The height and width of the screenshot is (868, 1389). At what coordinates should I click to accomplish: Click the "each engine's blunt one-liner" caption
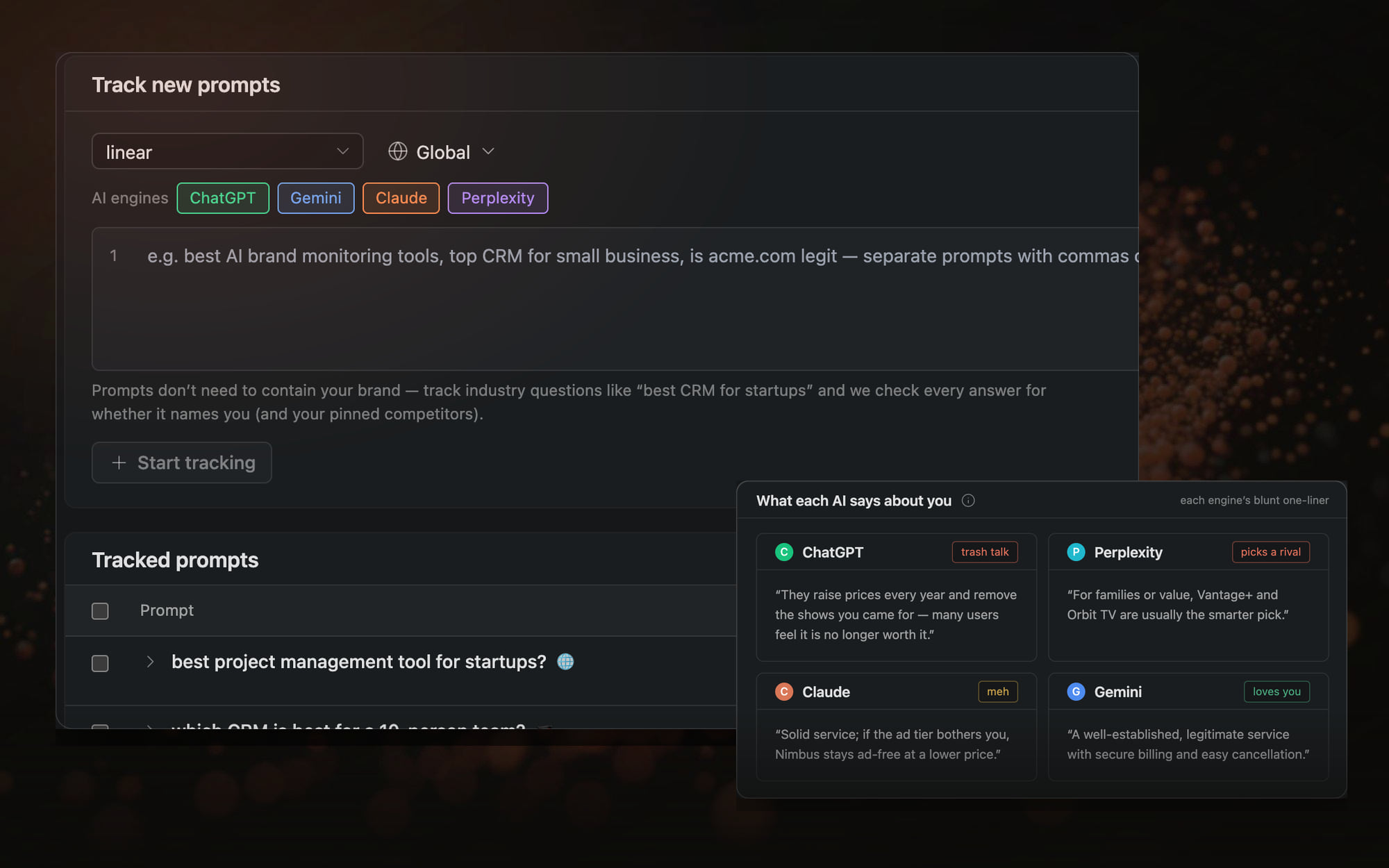pyautogui.click(x=1254, y=500)
